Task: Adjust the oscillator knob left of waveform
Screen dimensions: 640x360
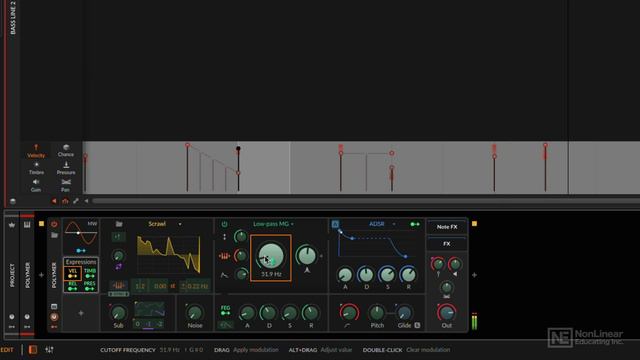Action: (118, 256)
